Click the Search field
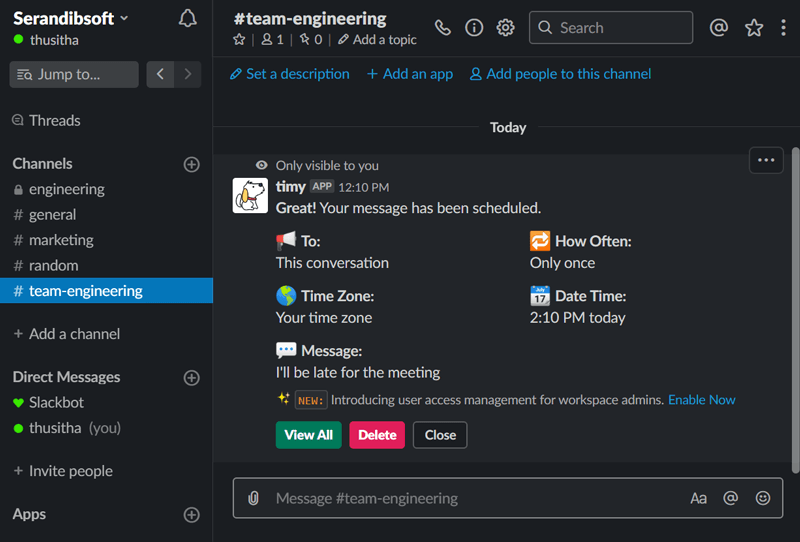 (611, 28)
